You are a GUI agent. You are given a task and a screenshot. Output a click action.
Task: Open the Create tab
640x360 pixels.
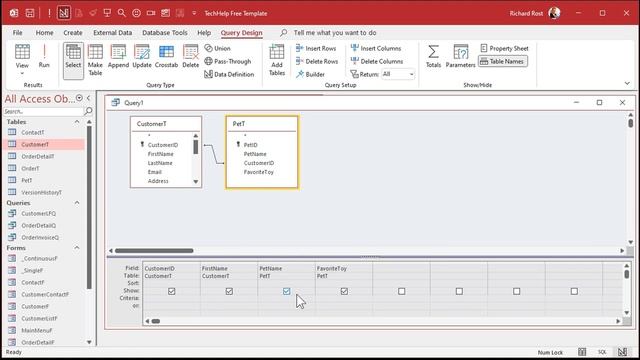coord(73,33)
